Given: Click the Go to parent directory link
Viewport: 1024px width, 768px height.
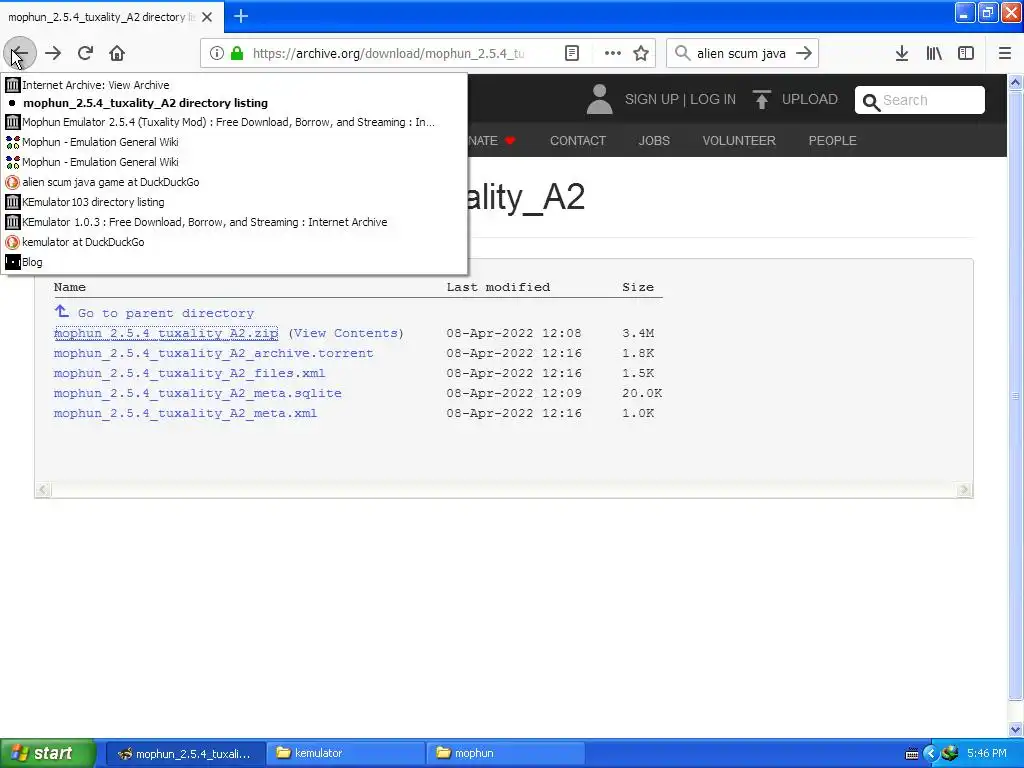Looking at the screenshot, I should (x=166, y=313).
